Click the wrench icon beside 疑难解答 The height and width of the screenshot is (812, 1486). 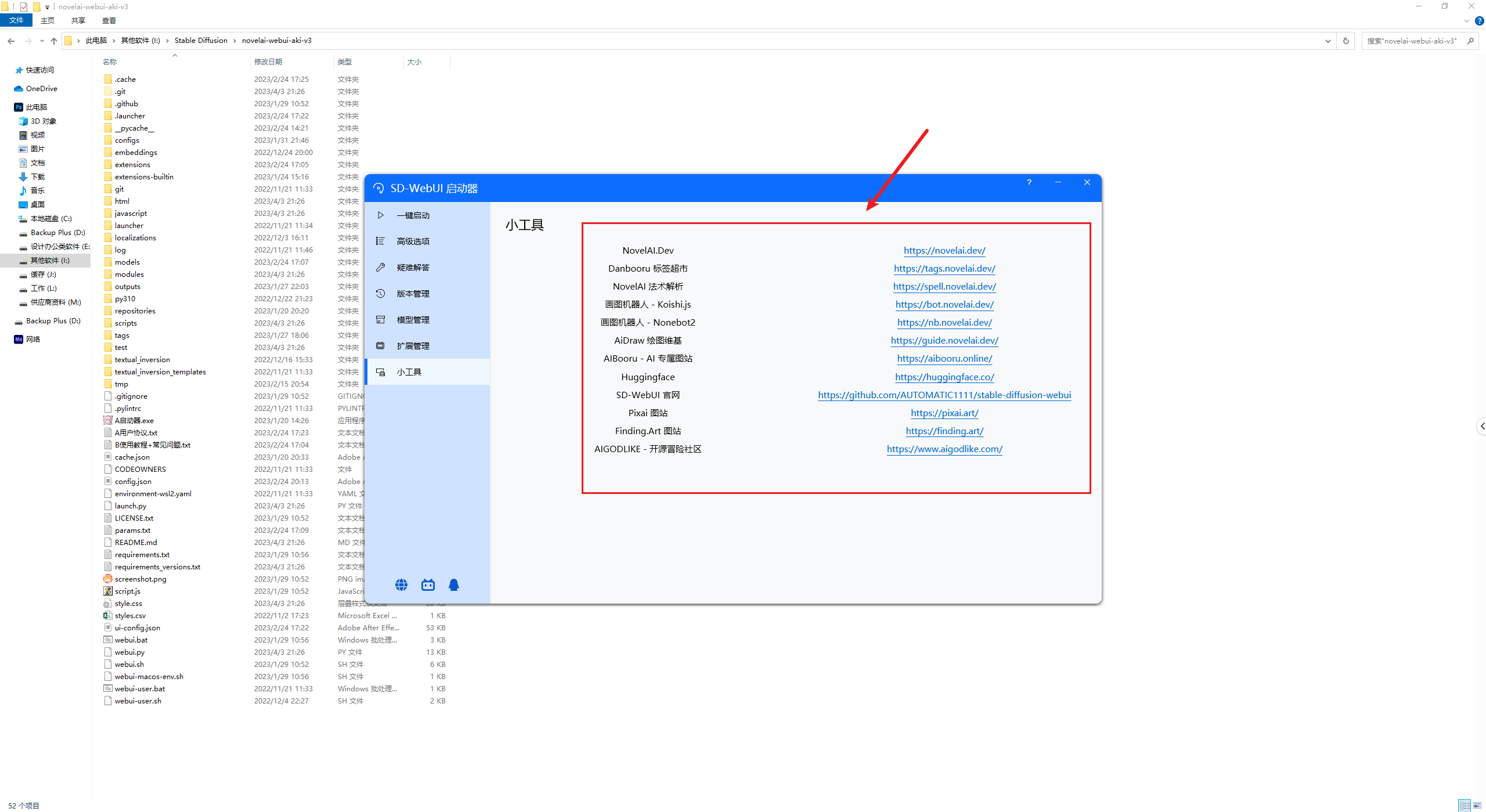380,267
